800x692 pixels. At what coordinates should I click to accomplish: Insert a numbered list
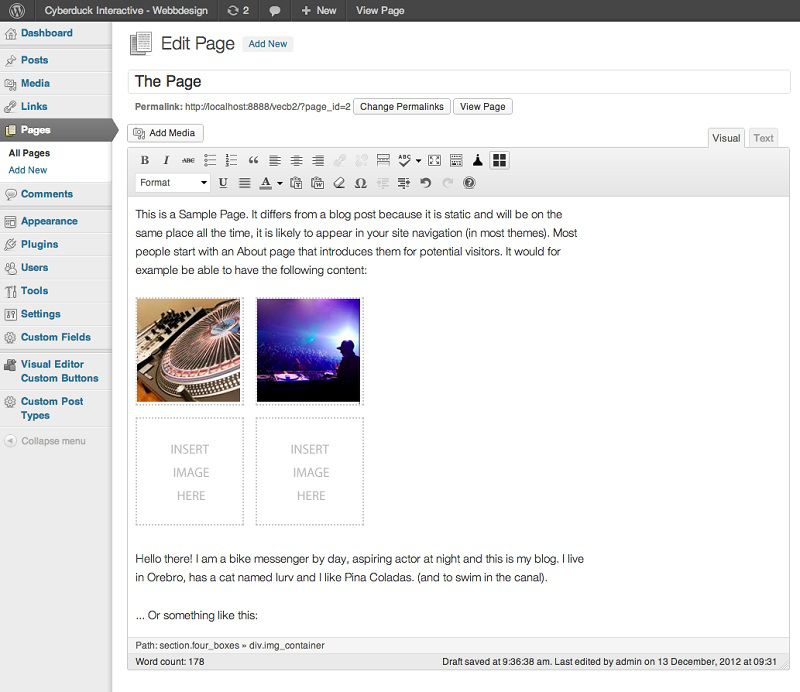click(232, 160)
